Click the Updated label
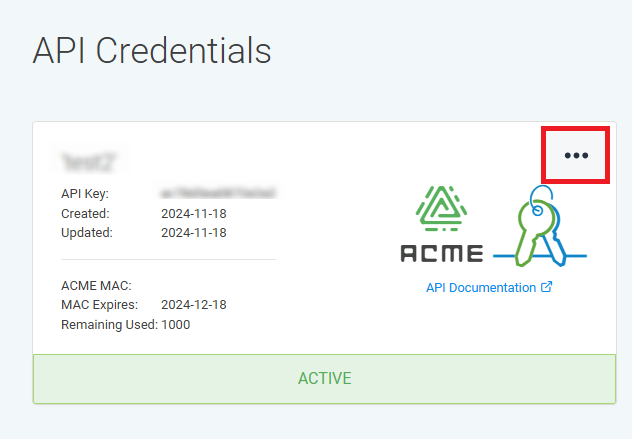This screenshot has height=439, width=632. coord(87,233)
